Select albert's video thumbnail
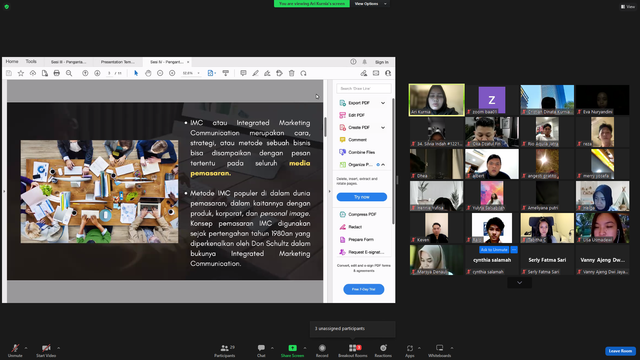This screenshot has height=360, width=640. pyautogui.click(x=492, y=164)
